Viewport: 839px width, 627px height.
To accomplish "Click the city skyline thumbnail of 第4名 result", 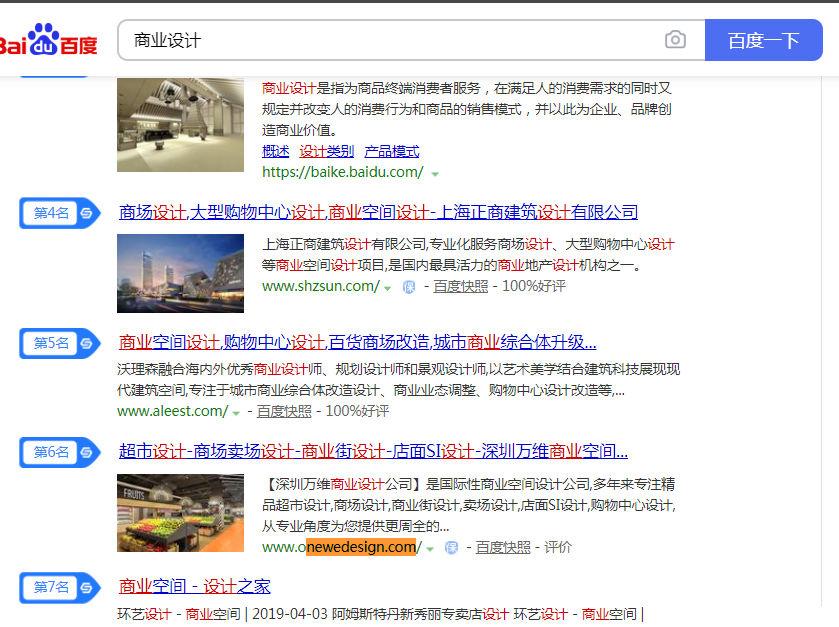I will (180, 273).
